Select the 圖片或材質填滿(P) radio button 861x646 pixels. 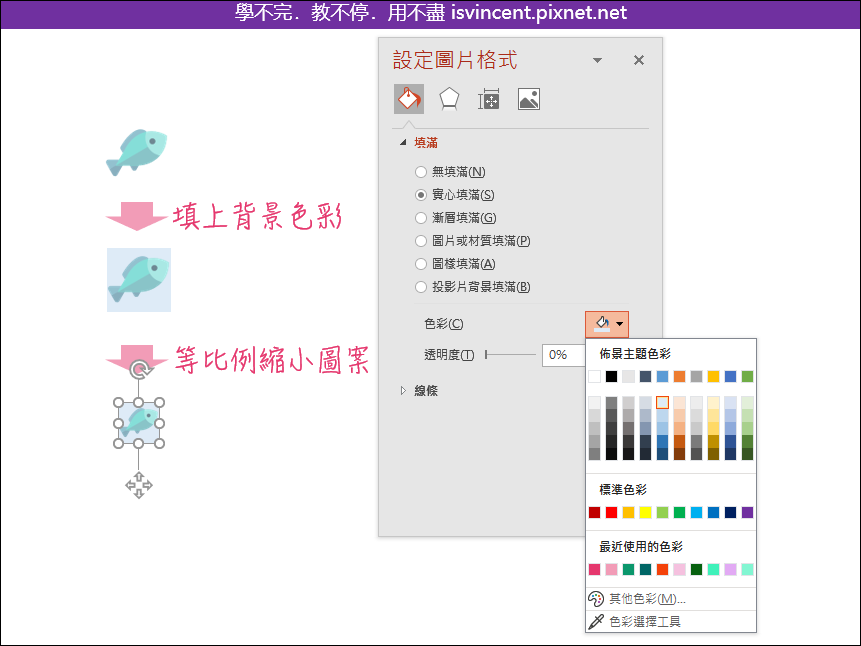click(x=421, y=241)
